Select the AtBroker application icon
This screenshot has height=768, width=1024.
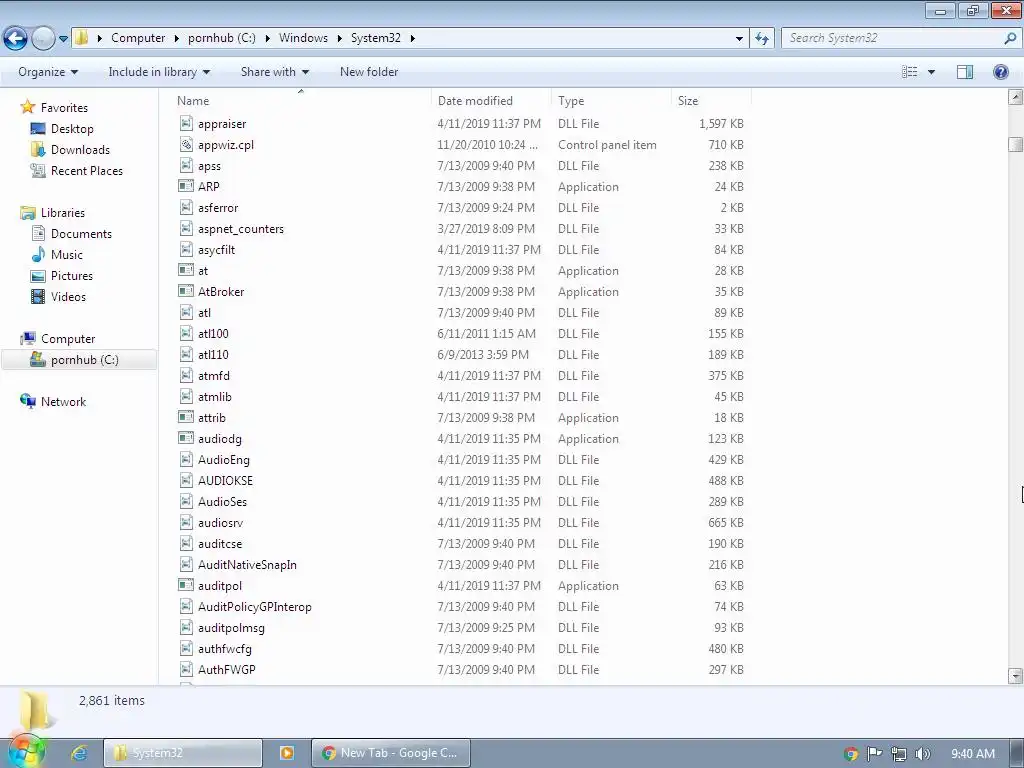(x=186, y=291)
